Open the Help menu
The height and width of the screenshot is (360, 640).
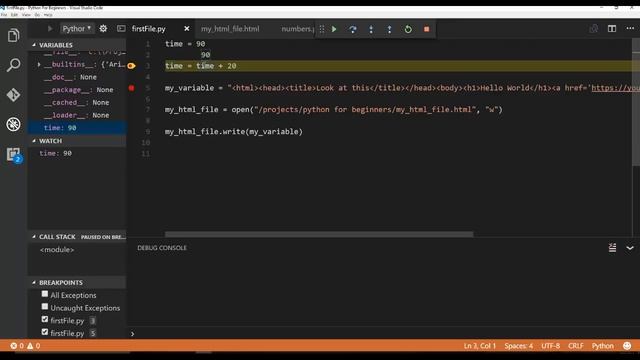(48, 15)
